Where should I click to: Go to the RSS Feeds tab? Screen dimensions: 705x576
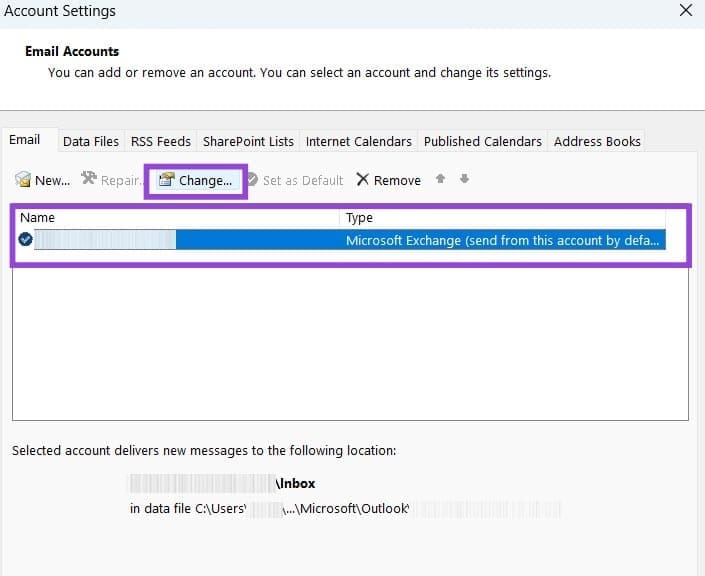point(161,141)
